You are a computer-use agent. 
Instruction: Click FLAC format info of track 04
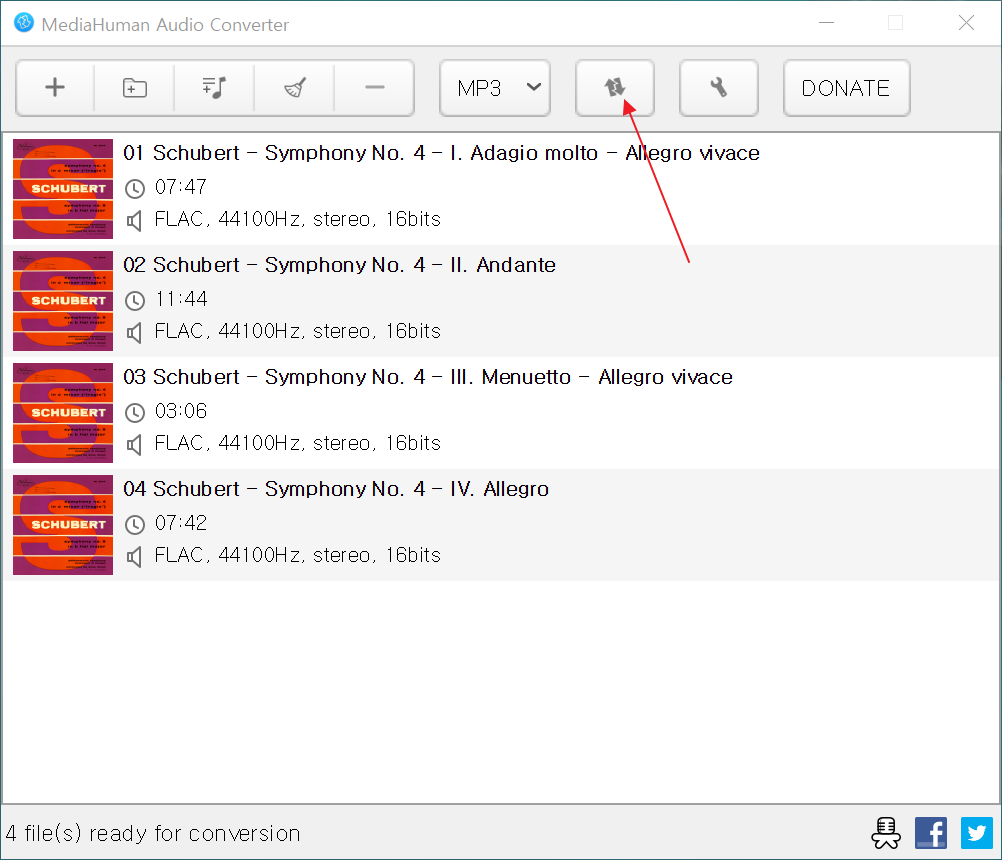click(x=298, y=555)
